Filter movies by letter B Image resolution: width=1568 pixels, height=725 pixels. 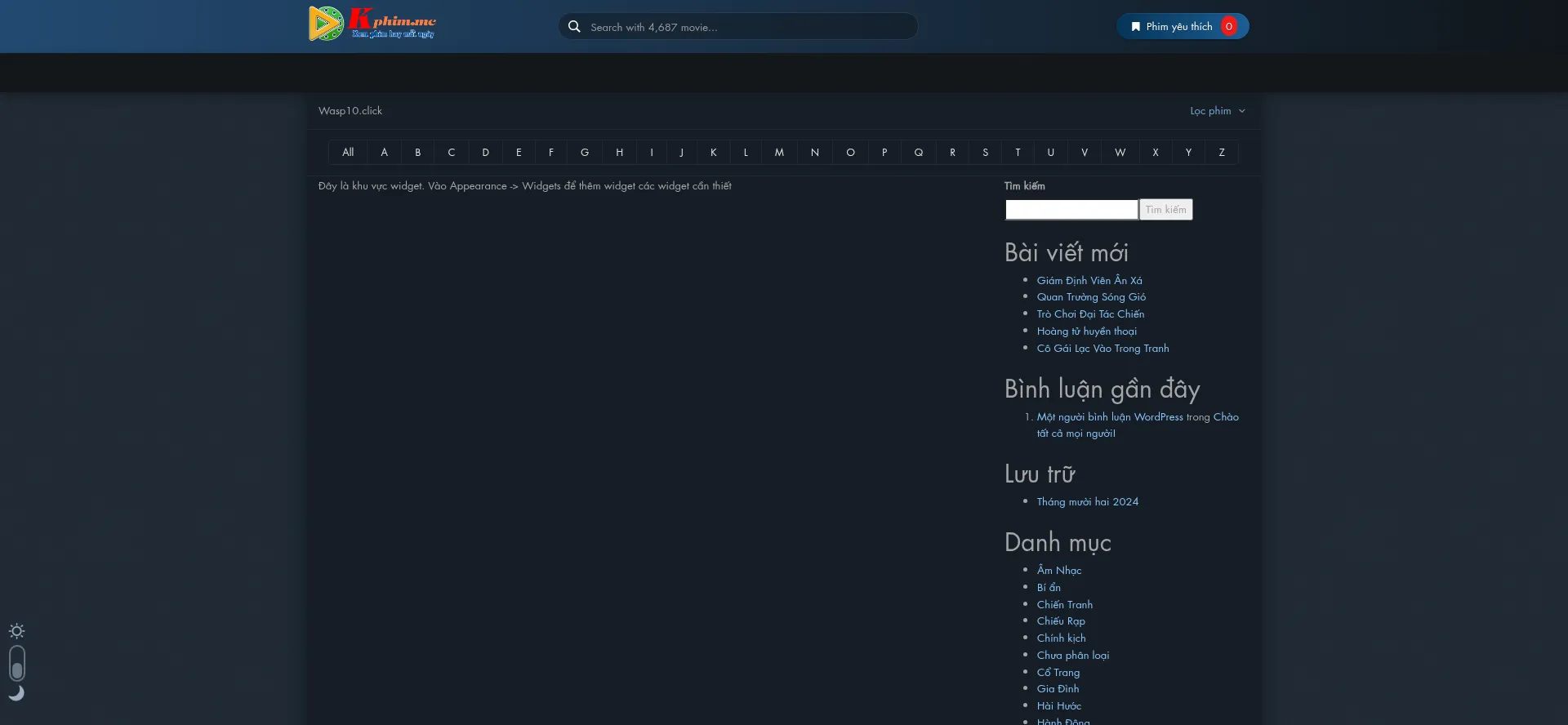417,153
